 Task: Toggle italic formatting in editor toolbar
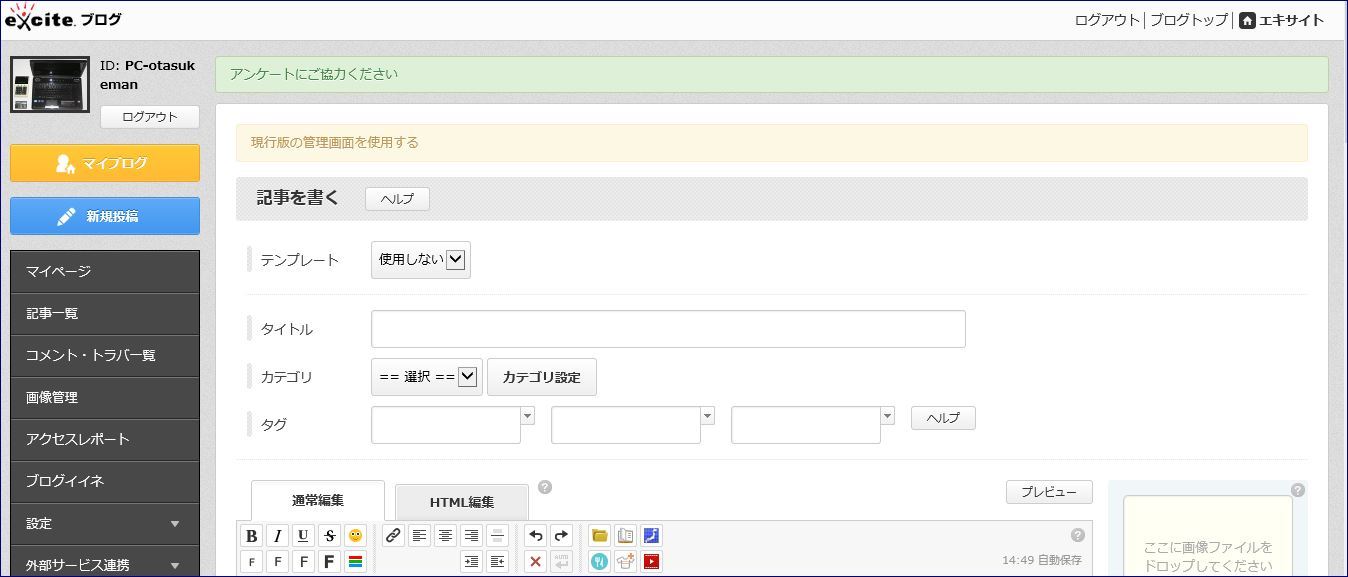(x=278, y=536)
